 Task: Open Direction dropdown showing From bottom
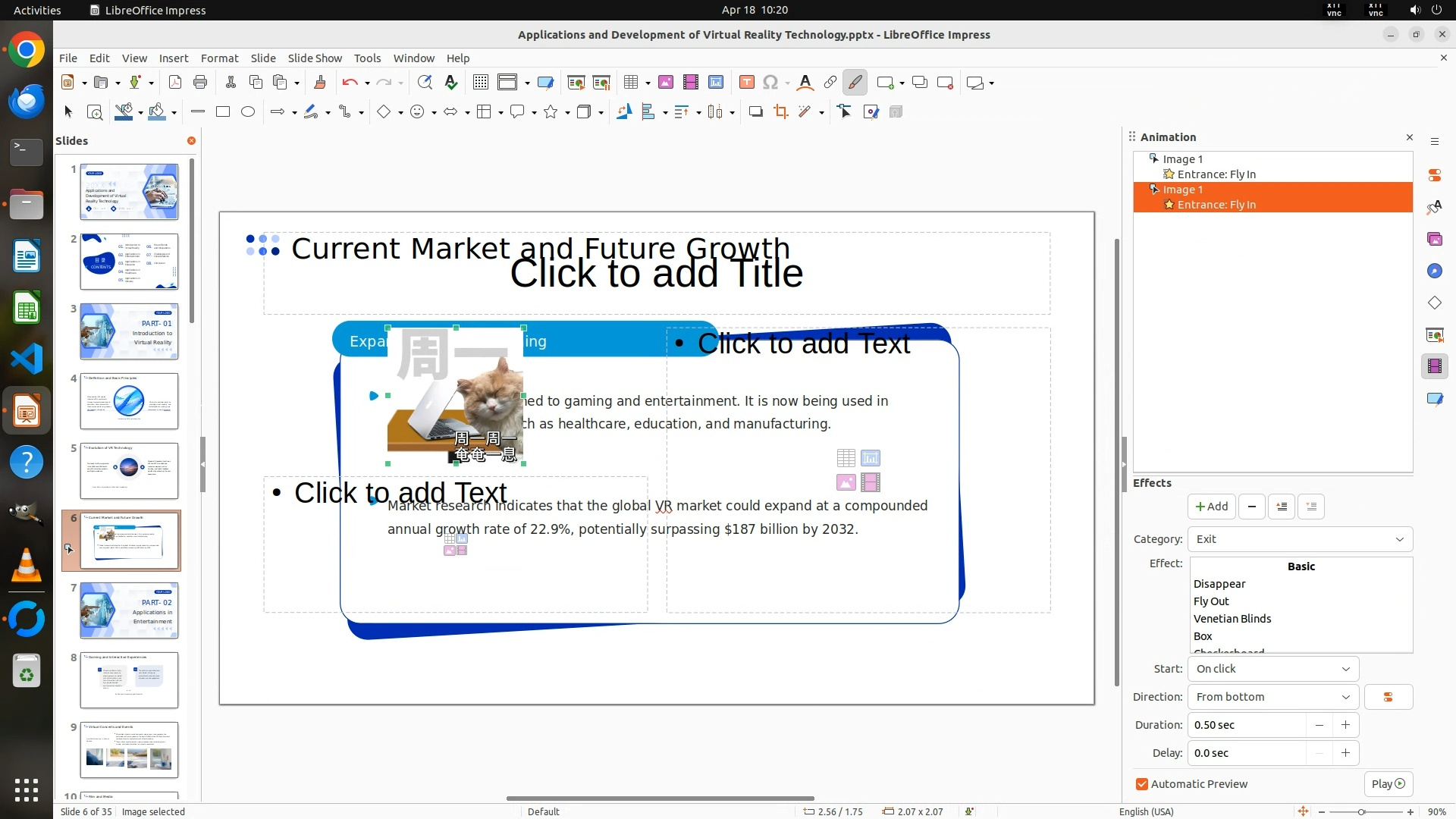tap(1272, 697)
